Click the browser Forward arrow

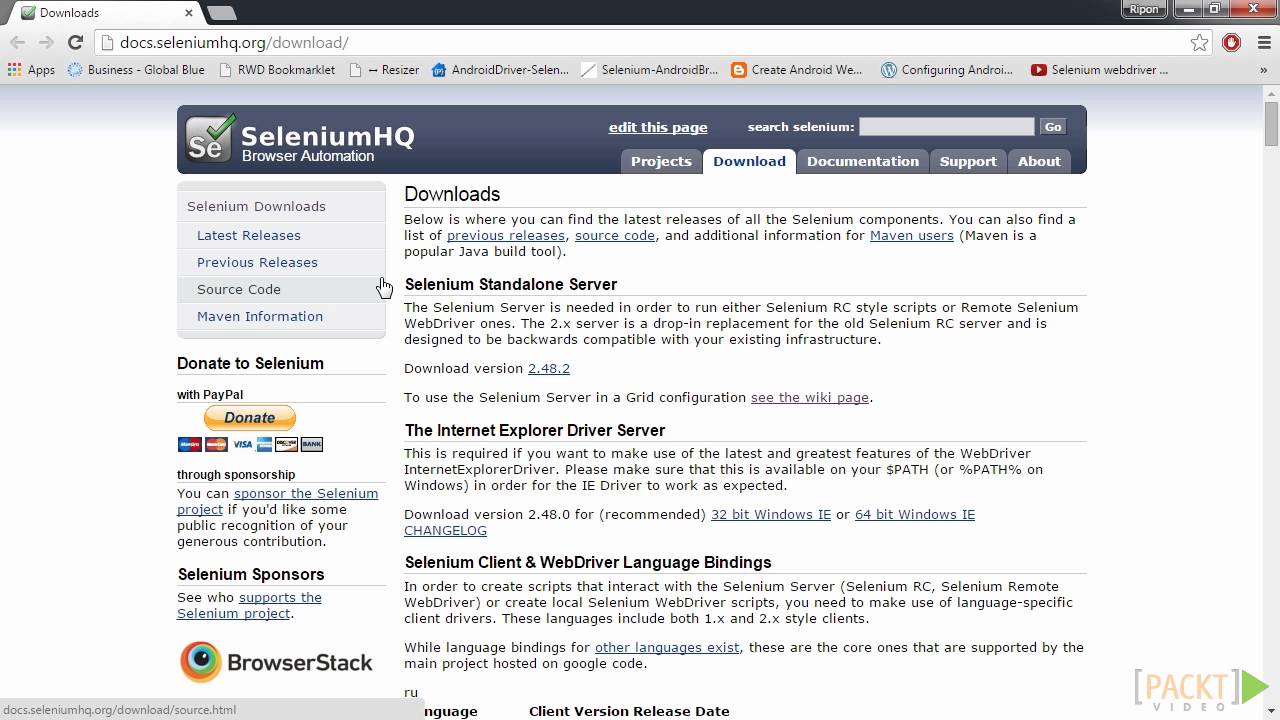pyautogui.click(x=46, y=42)
